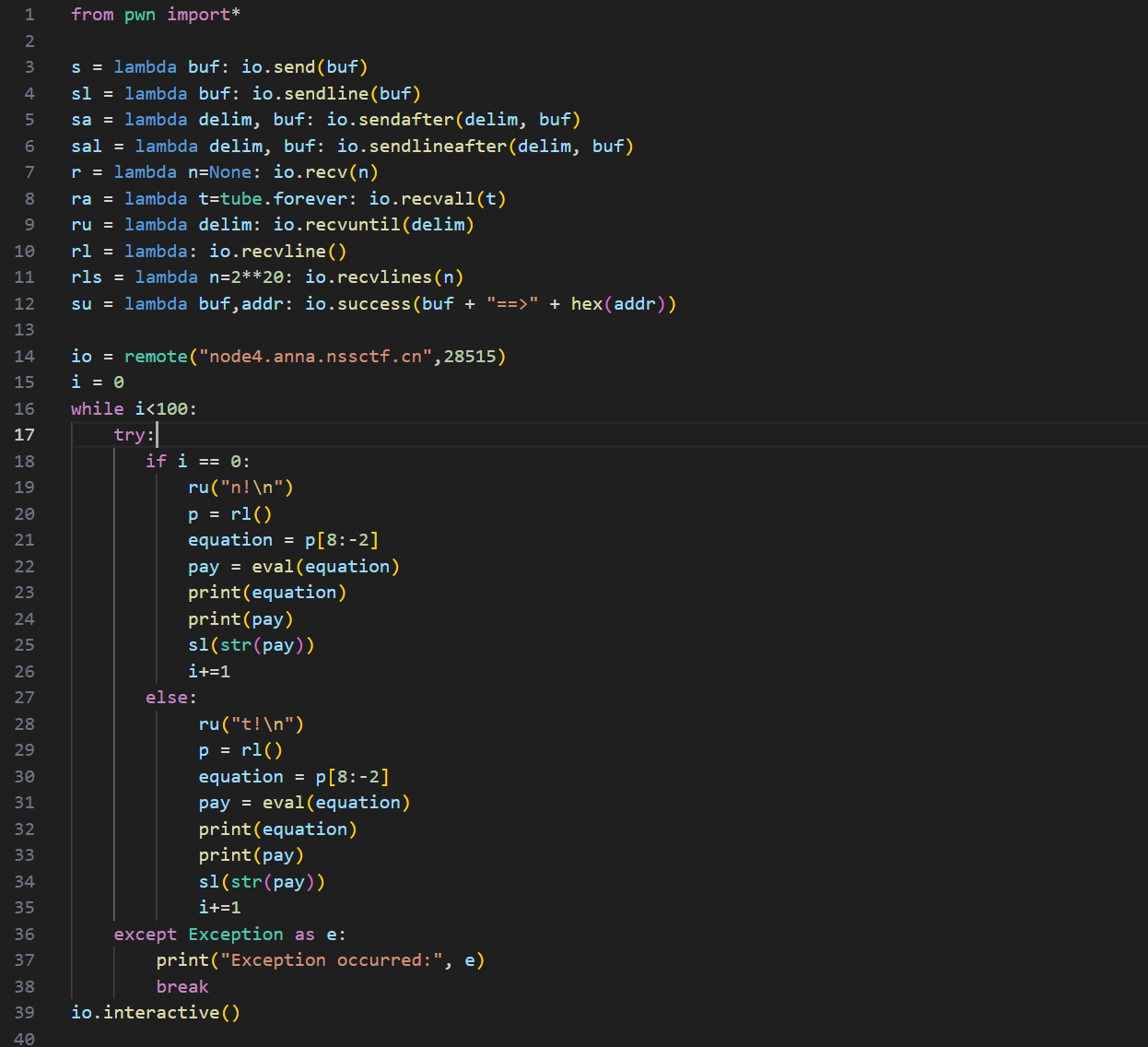This screenshot has height=1047, width=1148.
Task: Click the 'ru("t!\n")' call
Action: click(x=251, y=724)
